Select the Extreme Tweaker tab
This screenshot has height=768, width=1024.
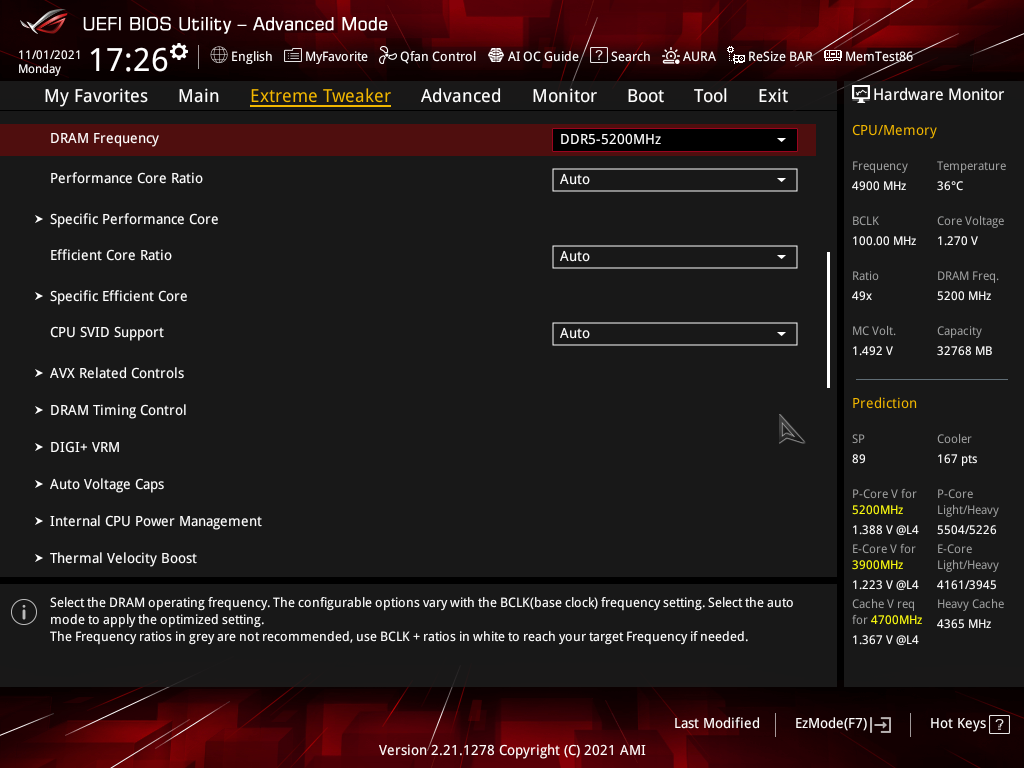(321, 96)
